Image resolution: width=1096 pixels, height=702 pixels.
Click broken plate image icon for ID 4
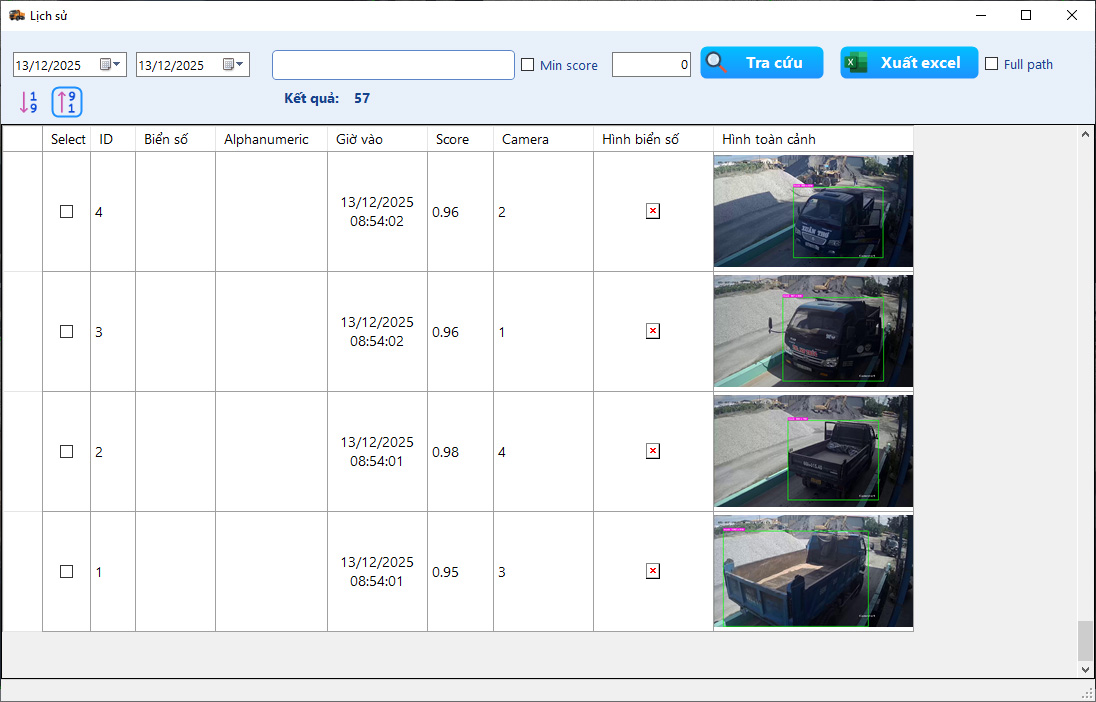tap(653, 211)
